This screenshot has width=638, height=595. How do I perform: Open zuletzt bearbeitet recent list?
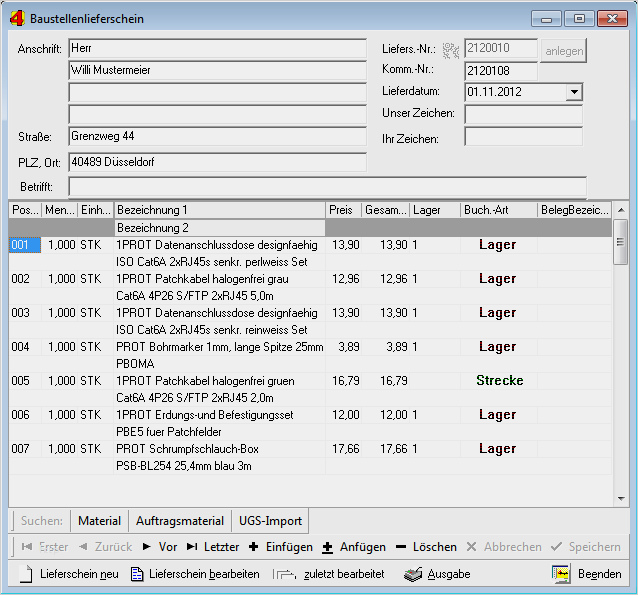[330, 574]
